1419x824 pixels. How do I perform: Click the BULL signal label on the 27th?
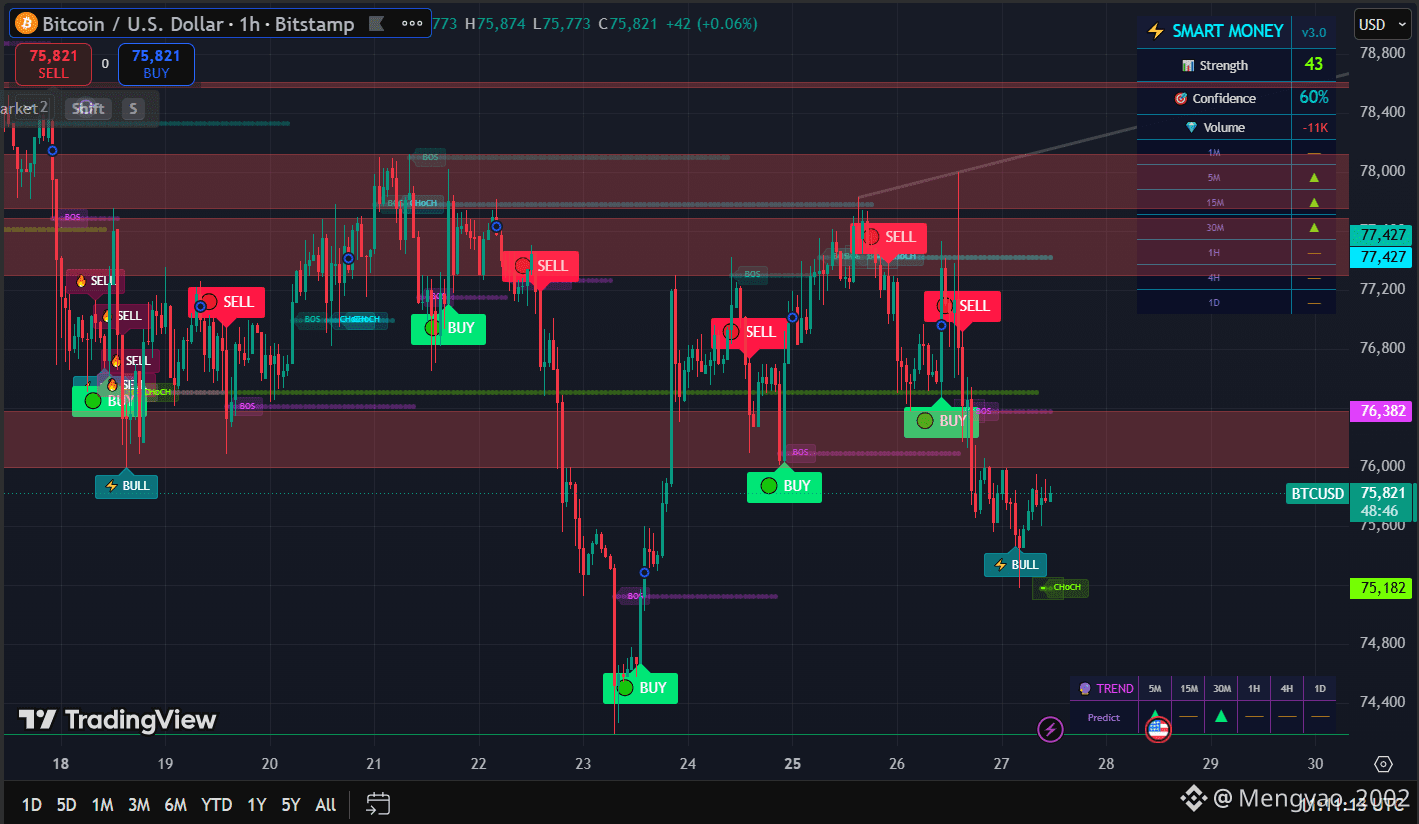(x=1015, y=564)
